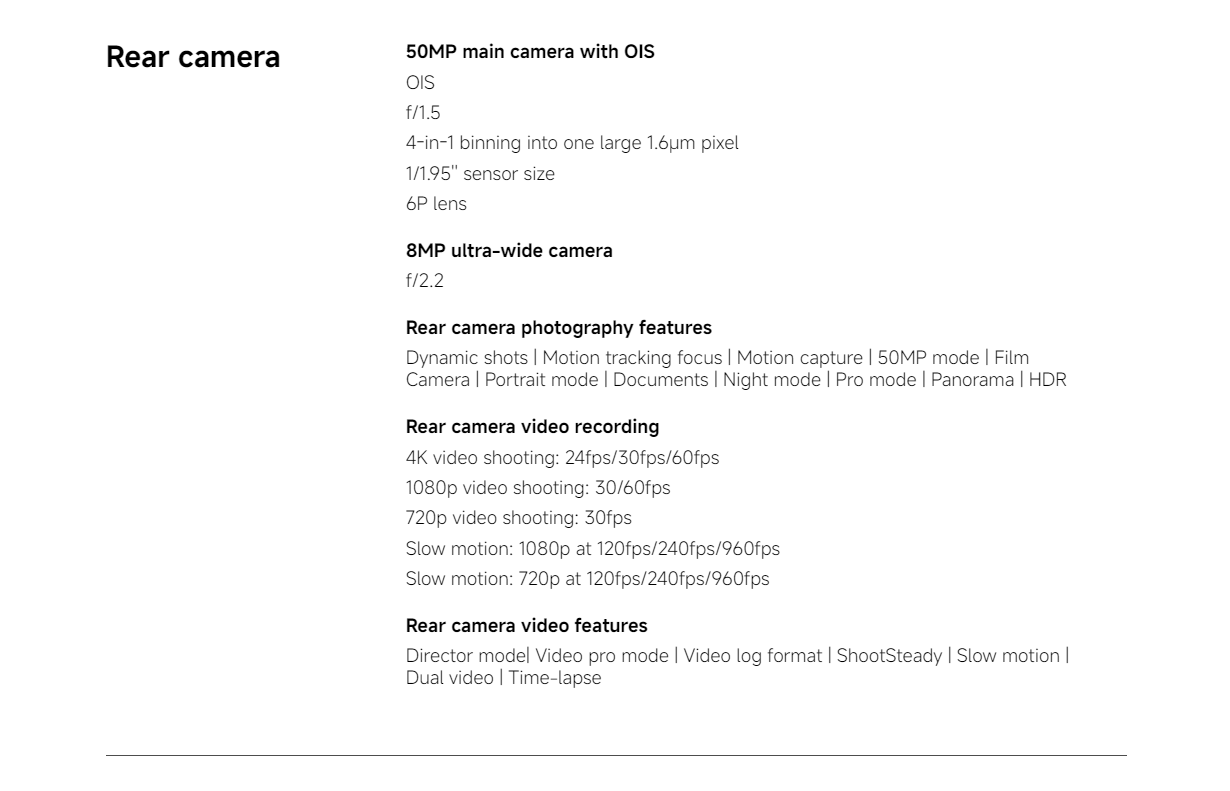Click the 4-in-1 binning pixel description
Screen dimensions: 1230x791
572,144
